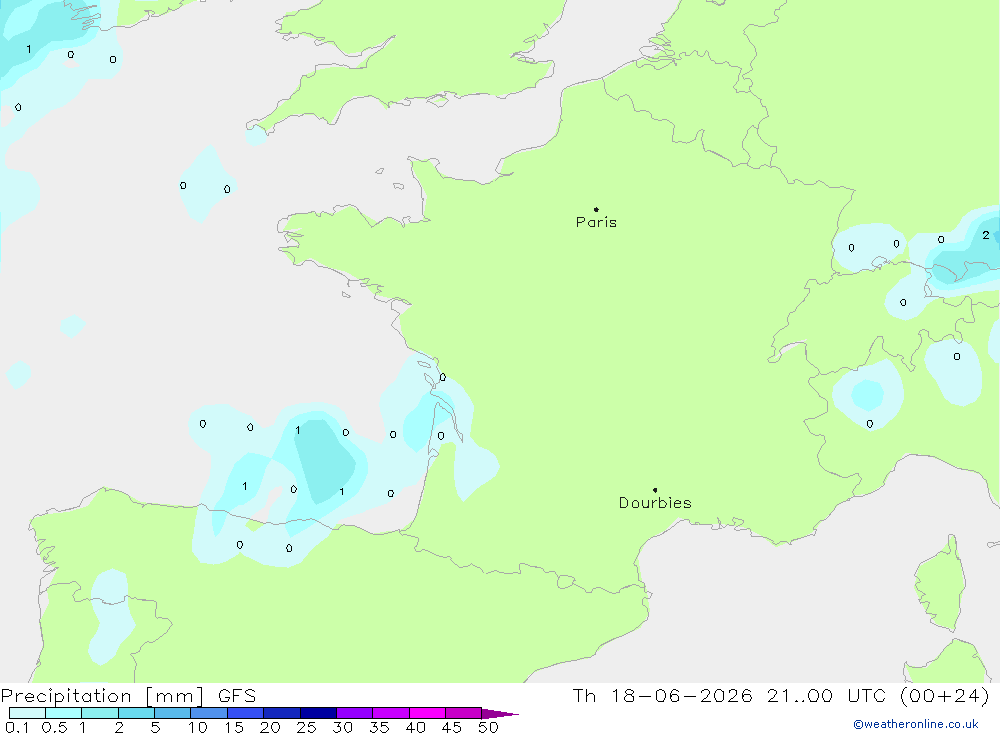The image size is (1000, 733).
Task: Click the legend arrow tip above 50
Action: pos(500,714)
